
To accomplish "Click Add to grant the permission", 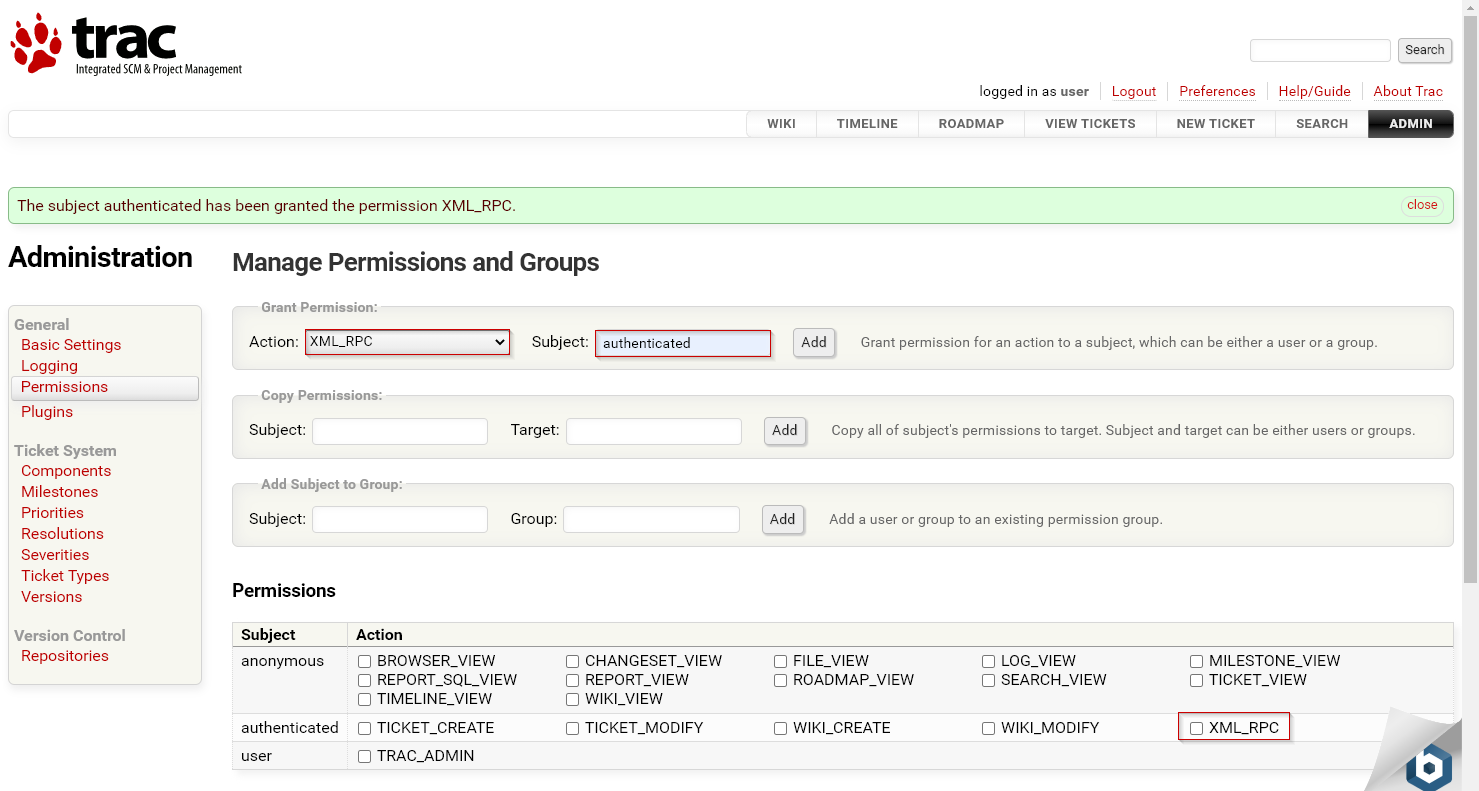I will (x=813, y=342).
